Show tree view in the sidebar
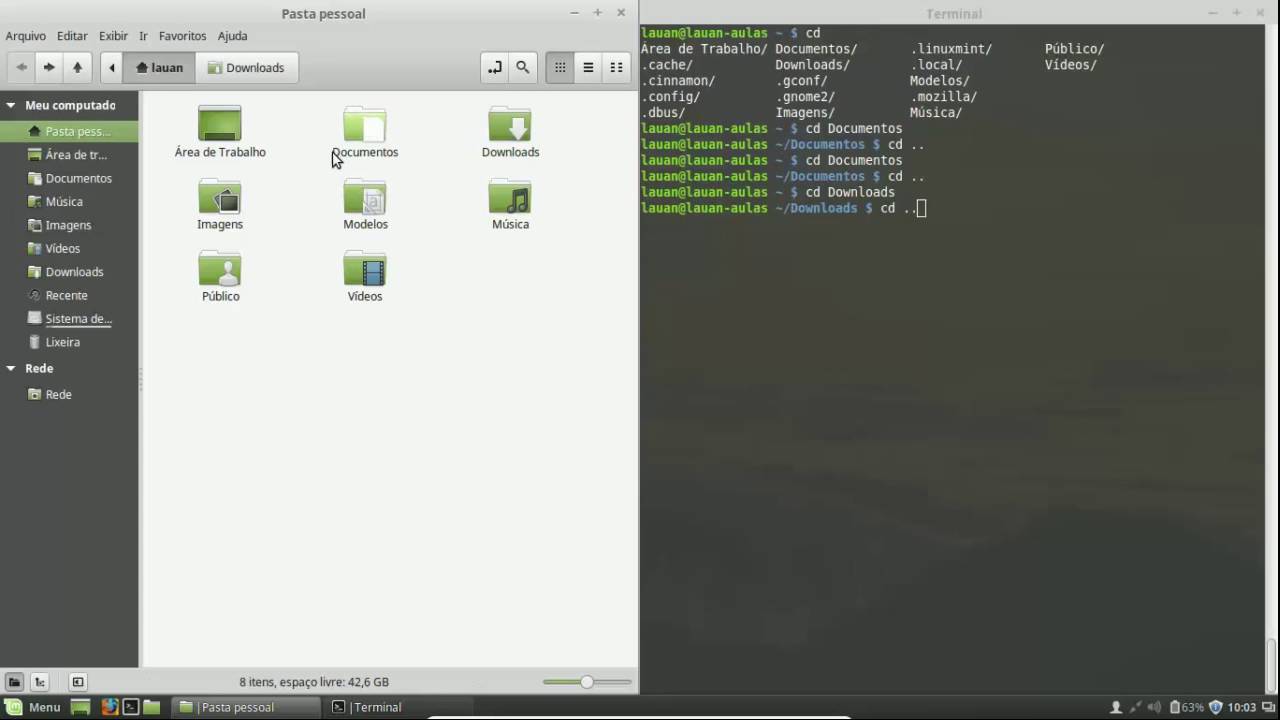1280x720 pixels. tap(40, 682)
